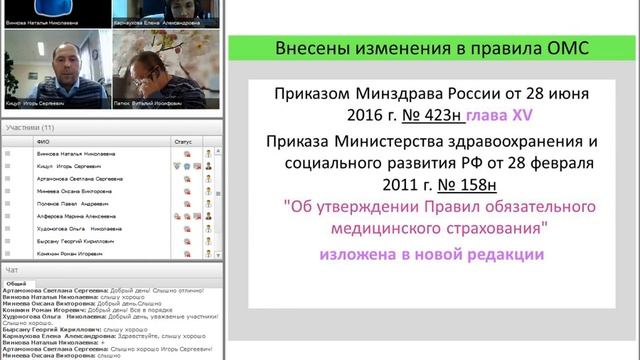Click role person icon for Бырсану Георгий Кириллович
The height and width of the screenshot is (360, 640).
(209, 241)
